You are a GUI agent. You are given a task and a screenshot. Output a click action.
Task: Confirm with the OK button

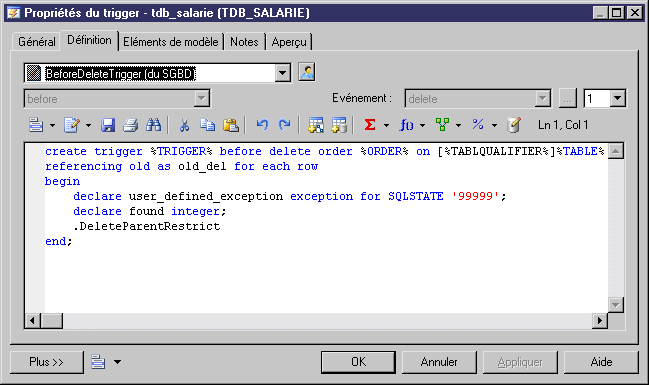(358, 362)
